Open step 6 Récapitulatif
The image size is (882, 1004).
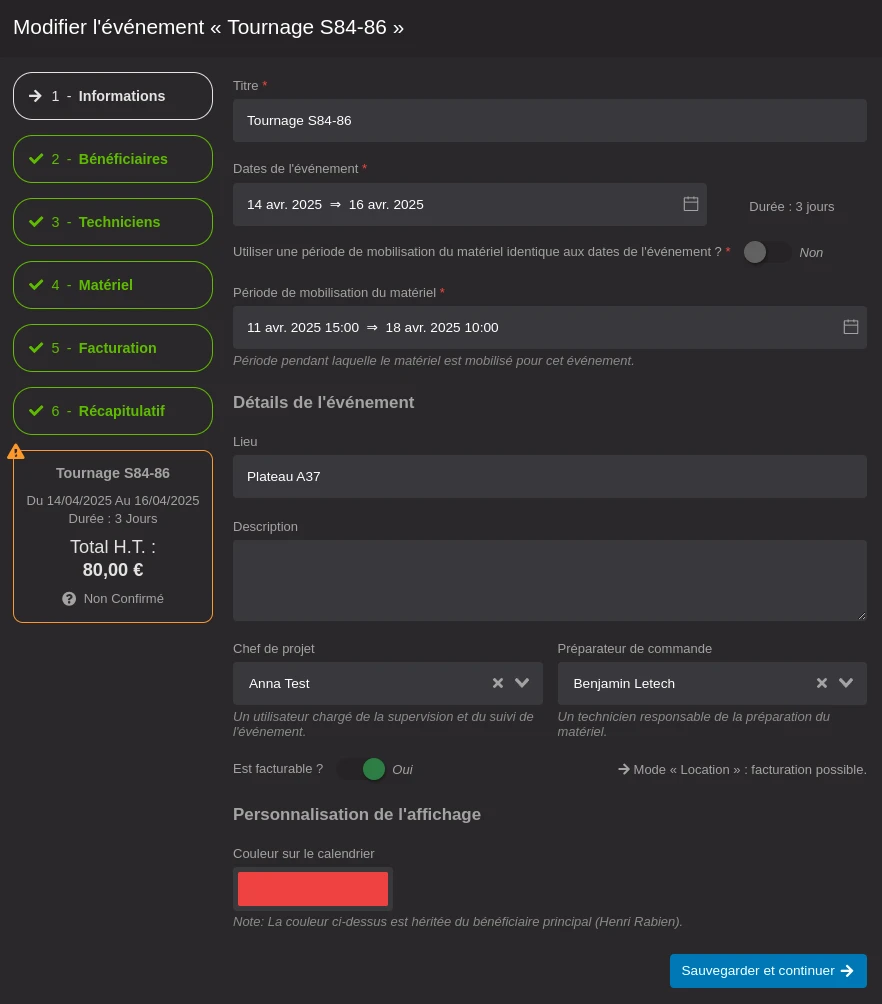tap(113, 411)
